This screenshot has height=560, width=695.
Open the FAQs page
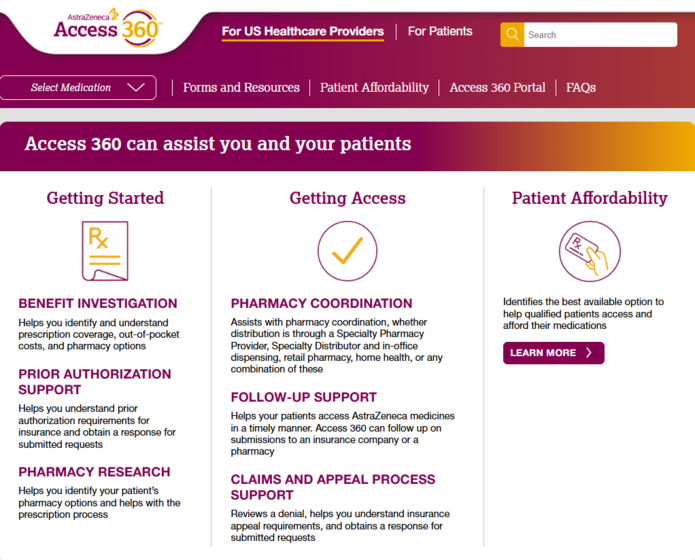click(x=581, y=88)
